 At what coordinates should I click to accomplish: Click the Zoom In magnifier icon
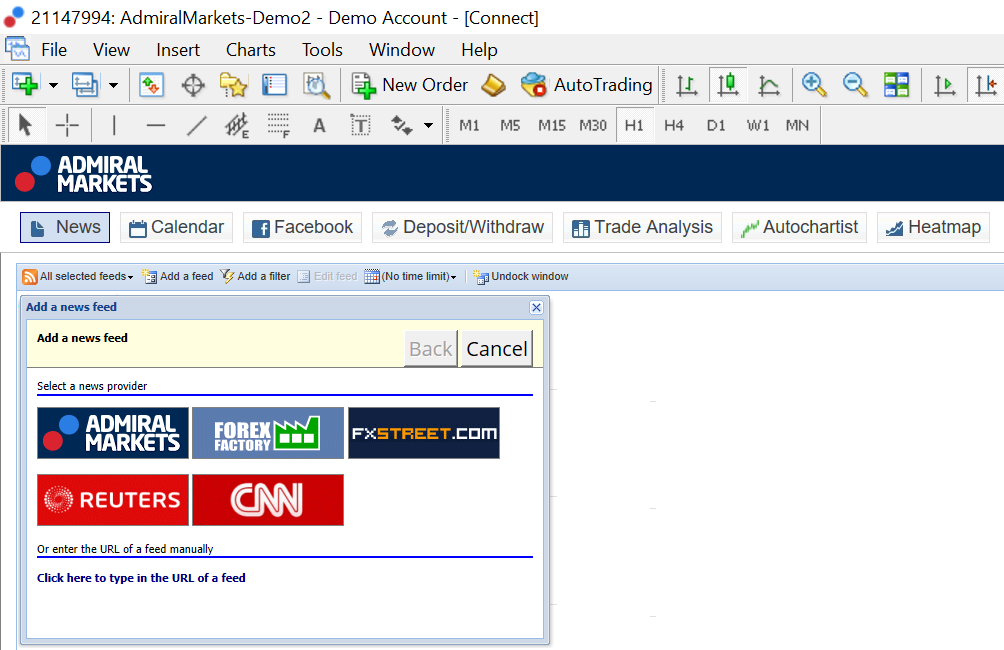pyautogui.click(x=814, y=85)
